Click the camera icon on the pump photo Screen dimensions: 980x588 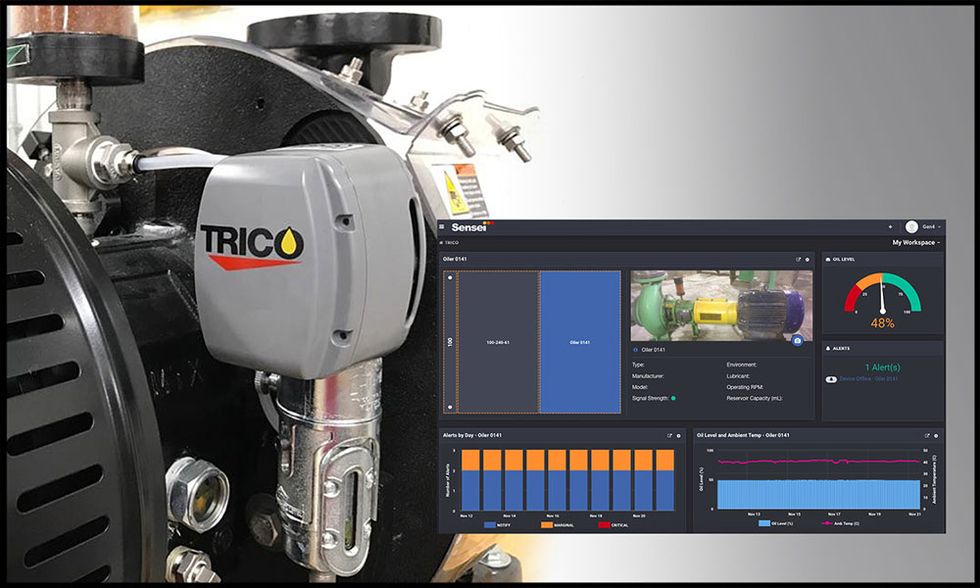[x=799, y=340]
